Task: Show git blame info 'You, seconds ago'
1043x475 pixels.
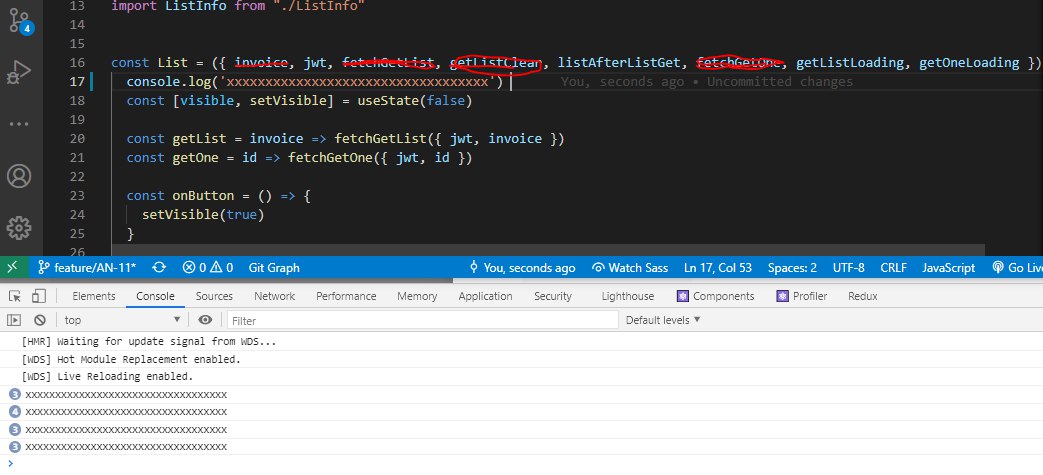Action: pos(522,267)
